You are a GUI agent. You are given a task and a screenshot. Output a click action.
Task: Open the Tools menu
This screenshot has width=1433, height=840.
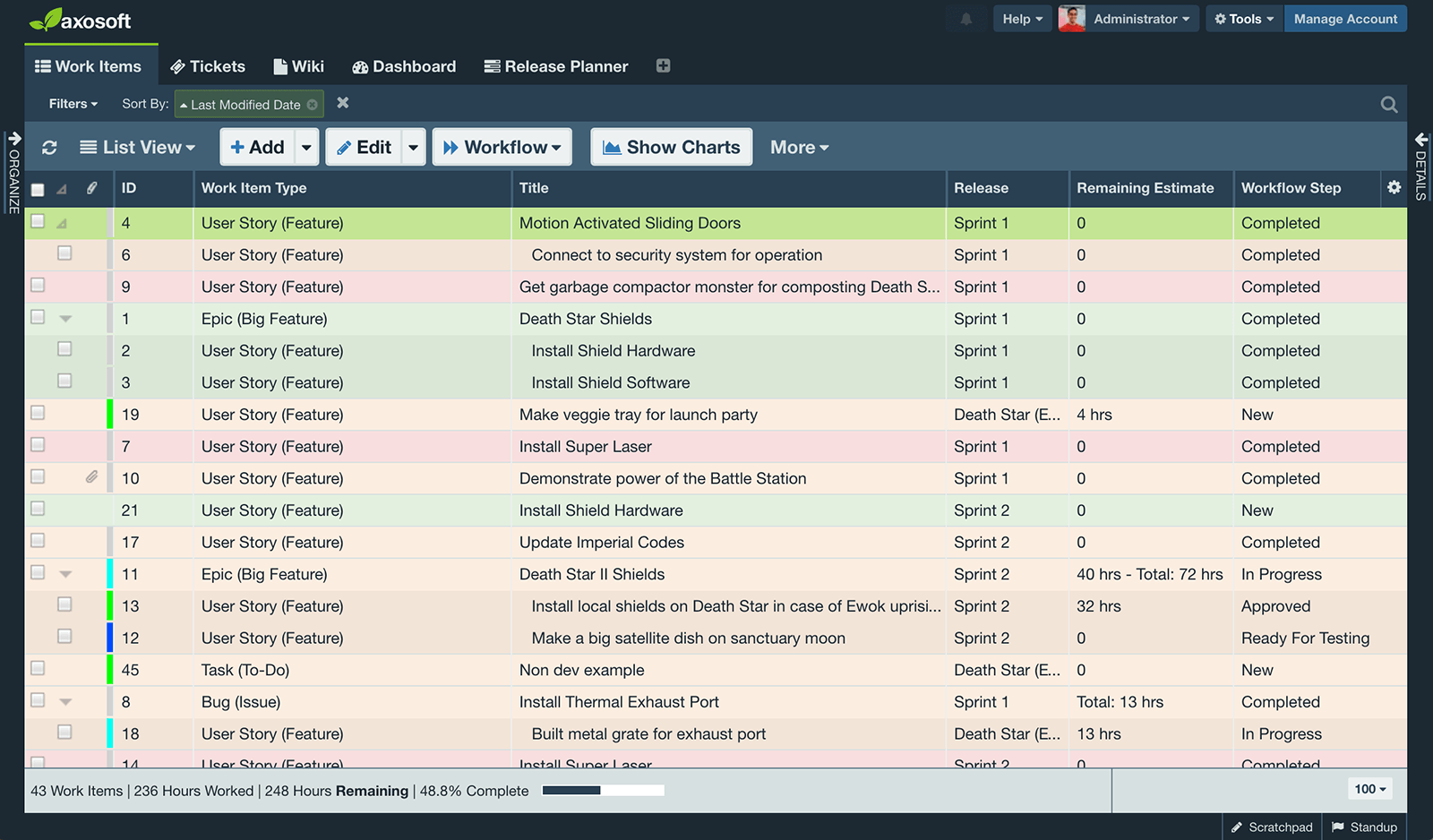1244,19
